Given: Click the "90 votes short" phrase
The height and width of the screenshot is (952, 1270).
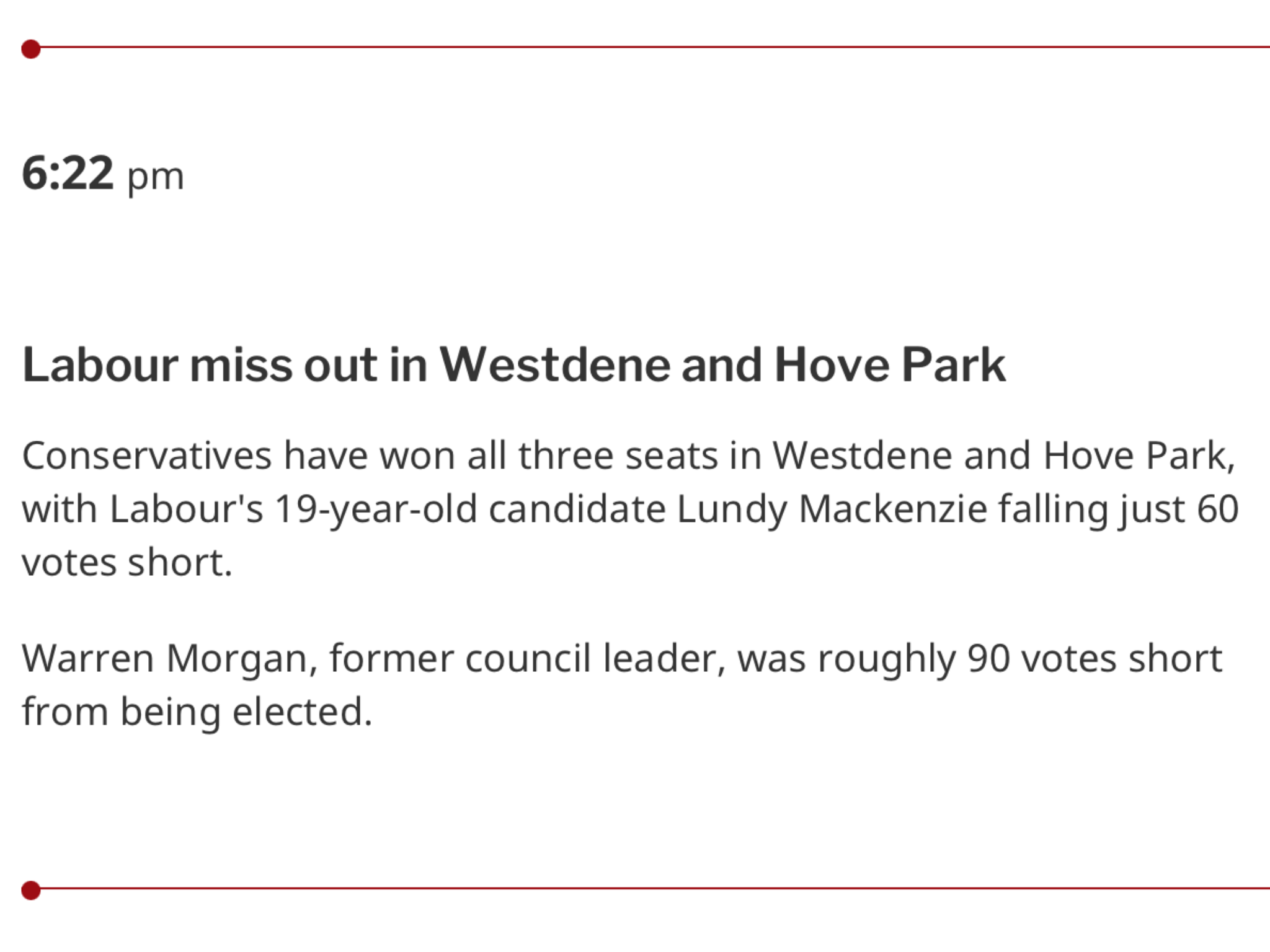Looking at the screenshot, I should 1095,658.
